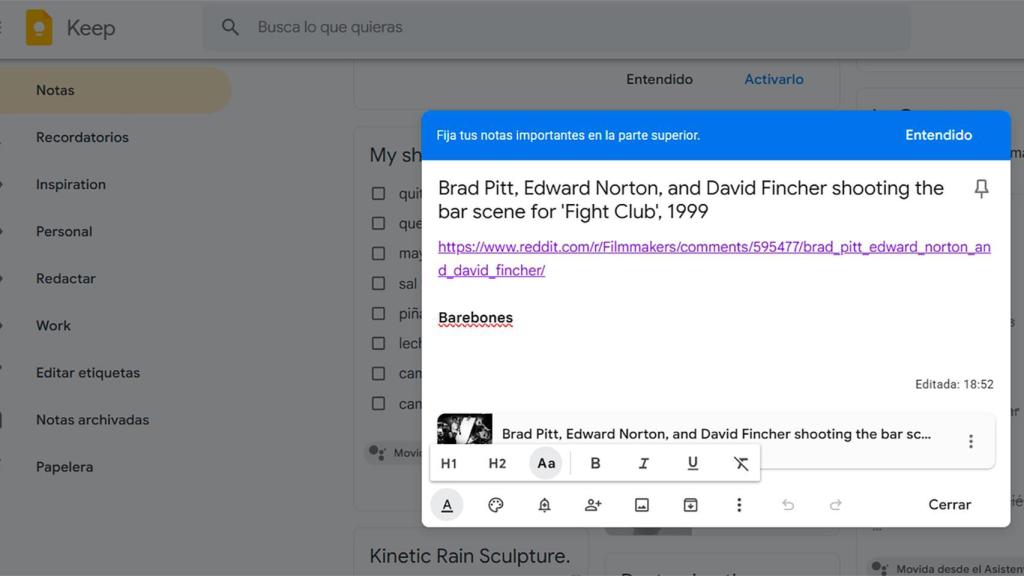Undo the last edit in the note

point(788,505)
